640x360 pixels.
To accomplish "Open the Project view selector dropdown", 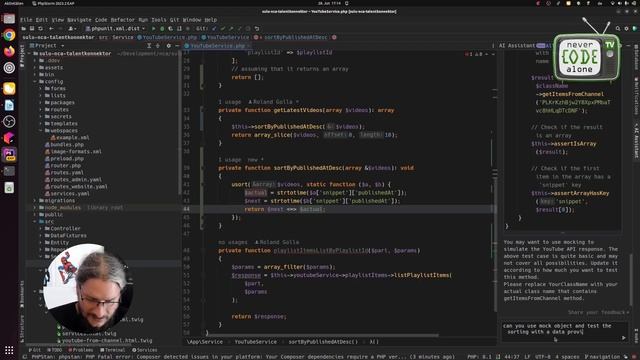I will point(47,46).
